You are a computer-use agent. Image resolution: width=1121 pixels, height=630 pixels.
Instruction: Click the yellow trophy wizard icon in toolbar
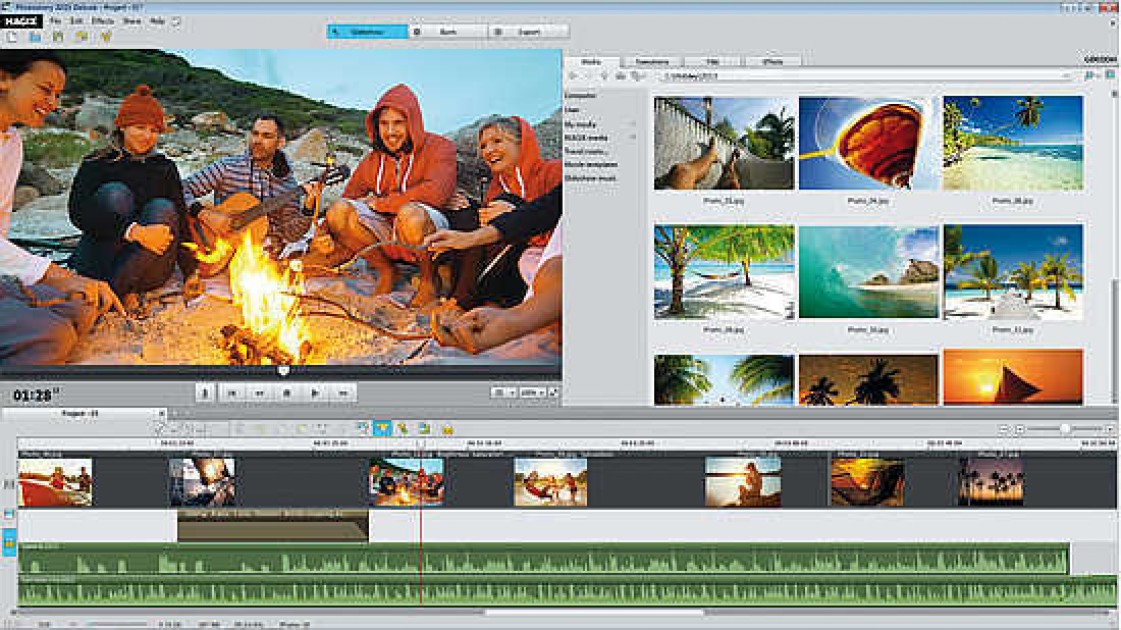pyautogui.click(x=106, y=36)
